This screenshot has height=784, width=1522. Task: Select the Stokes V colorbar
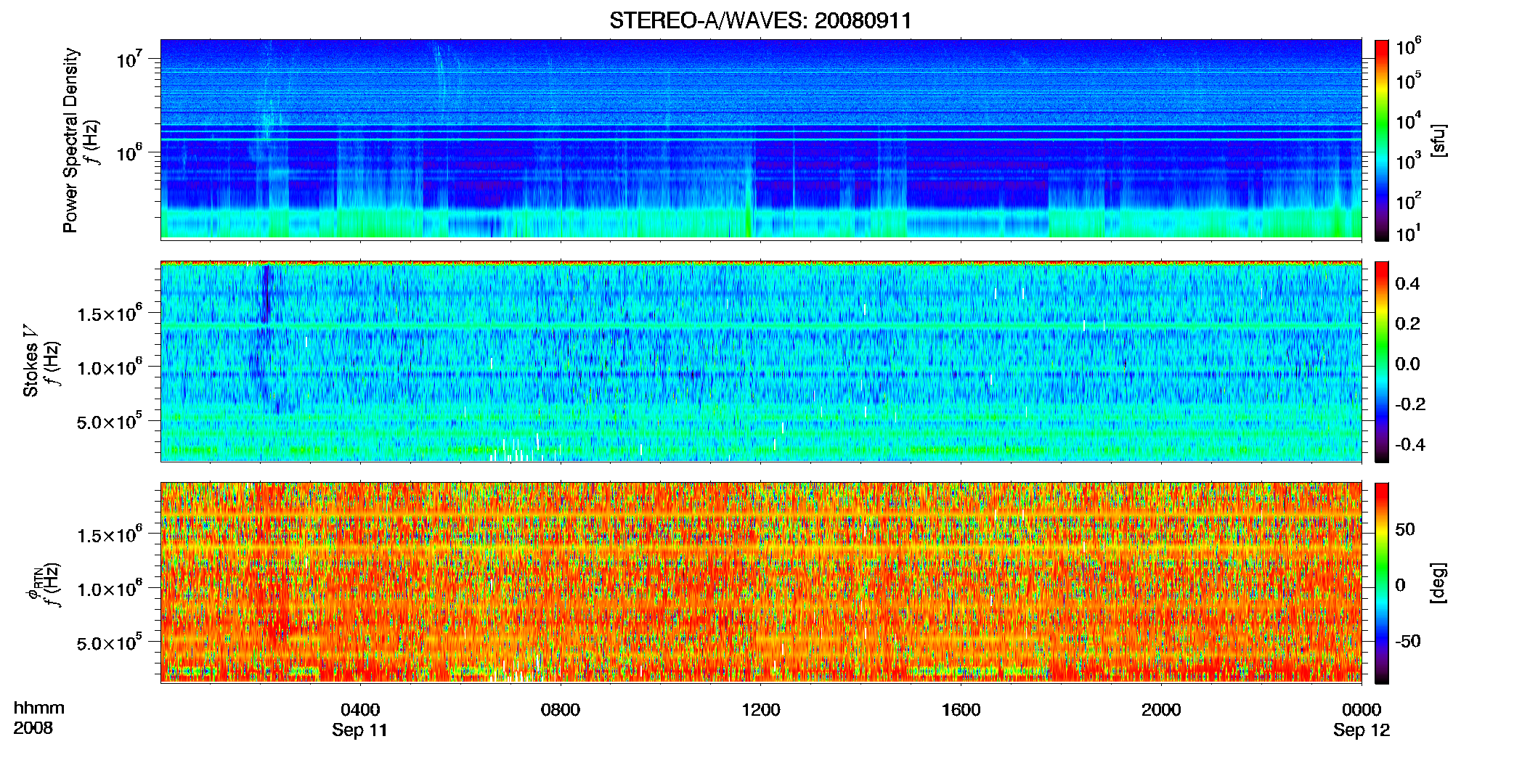1382,362
